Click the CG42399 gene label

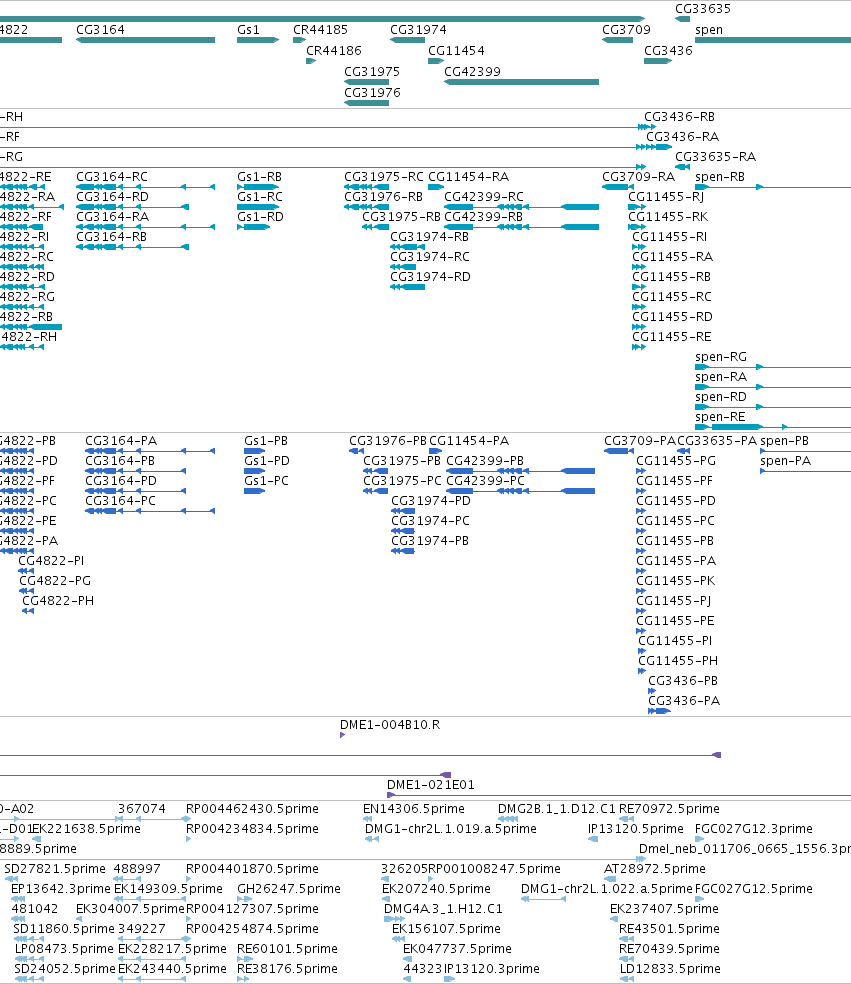pyautogui.click(x=473, y=72)
